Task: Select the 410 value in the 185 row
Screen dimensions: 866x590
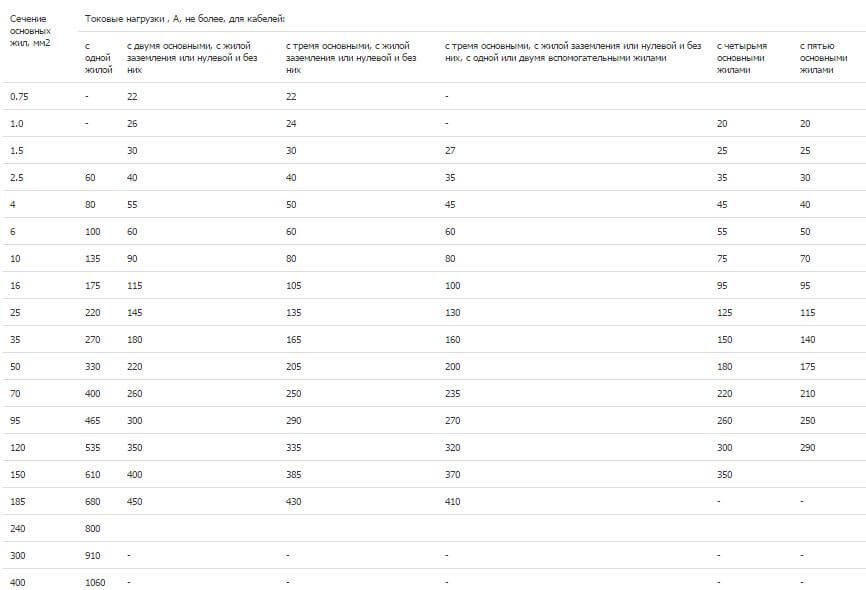Action: 452,501
